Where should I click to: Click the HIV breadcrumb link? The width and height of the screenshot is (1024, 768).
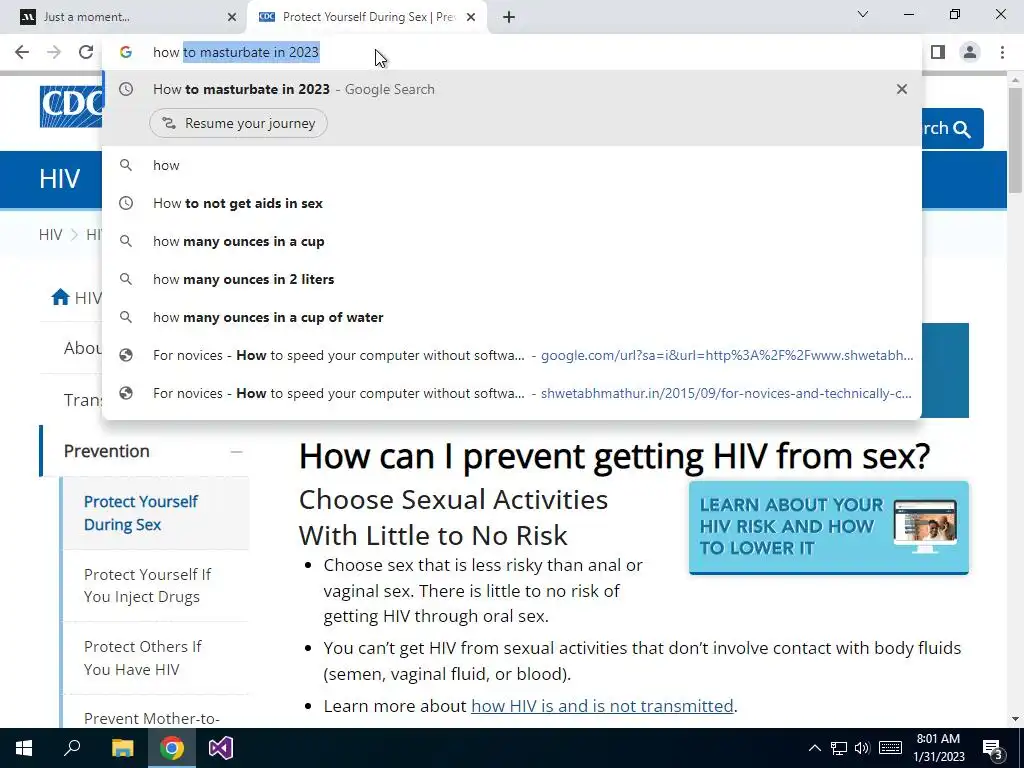tap(50, 234)
